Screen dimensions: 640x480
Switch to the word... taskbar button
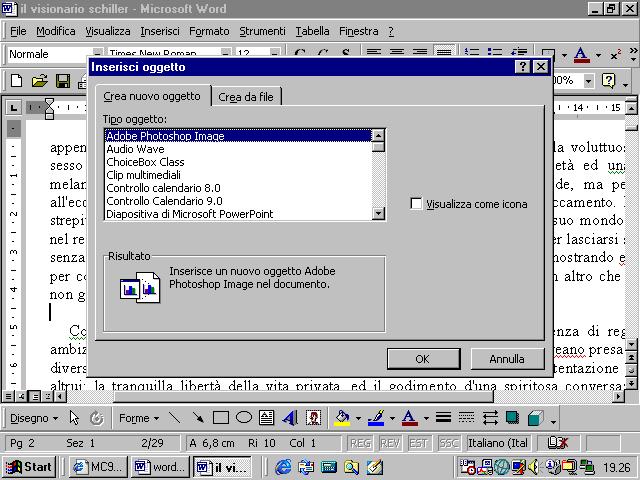click(160, 467)
